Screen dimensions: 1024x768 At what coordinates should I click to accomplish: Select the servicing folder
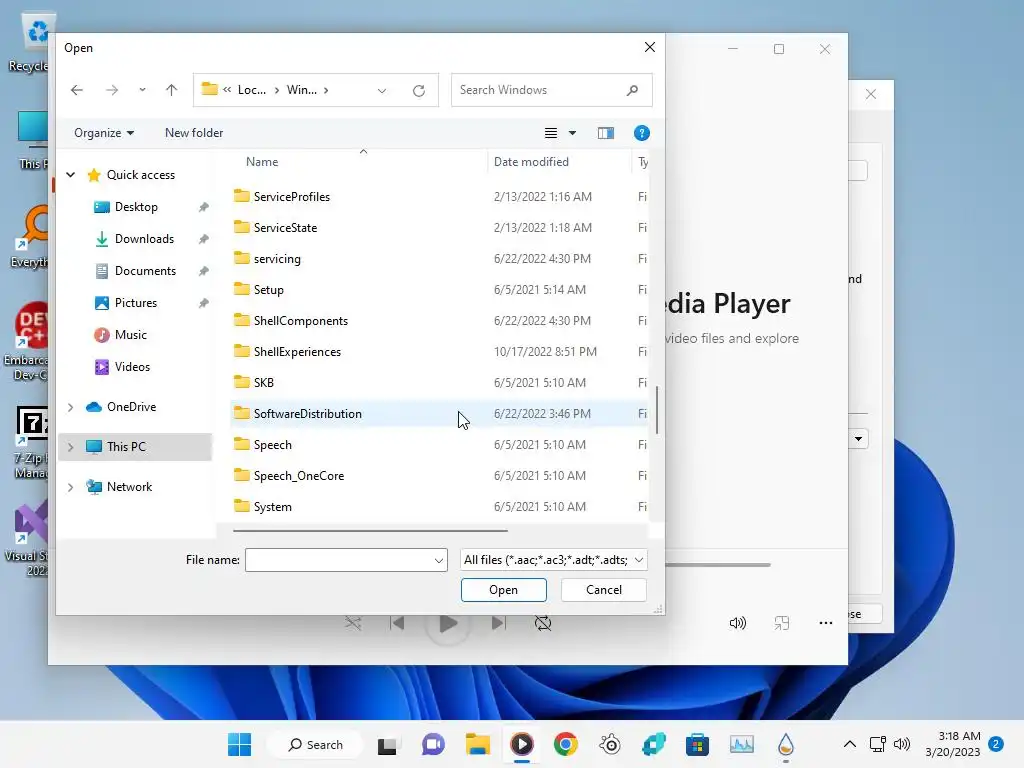coord(277,259)
